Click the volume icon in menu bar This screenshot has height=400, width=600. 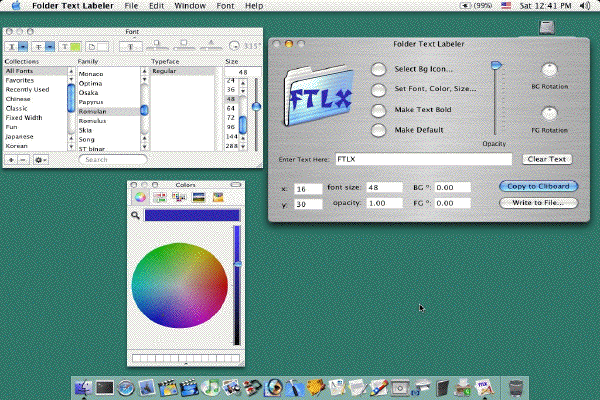click(585, 6)
